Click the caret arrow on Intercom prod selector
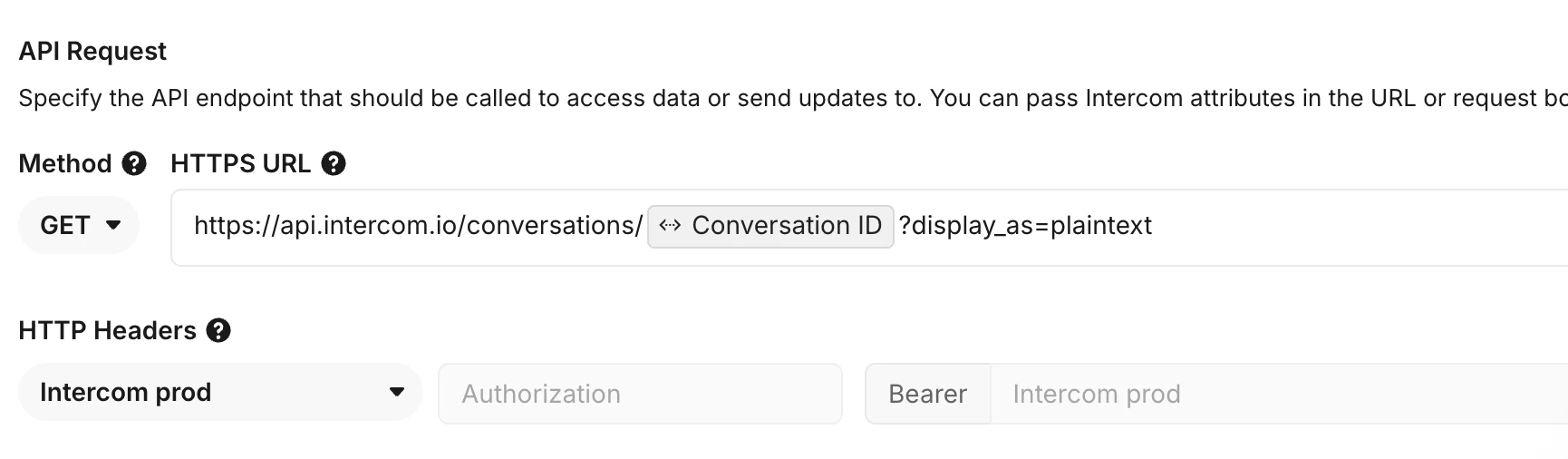The image size is (1568, 459). (396, 392)
